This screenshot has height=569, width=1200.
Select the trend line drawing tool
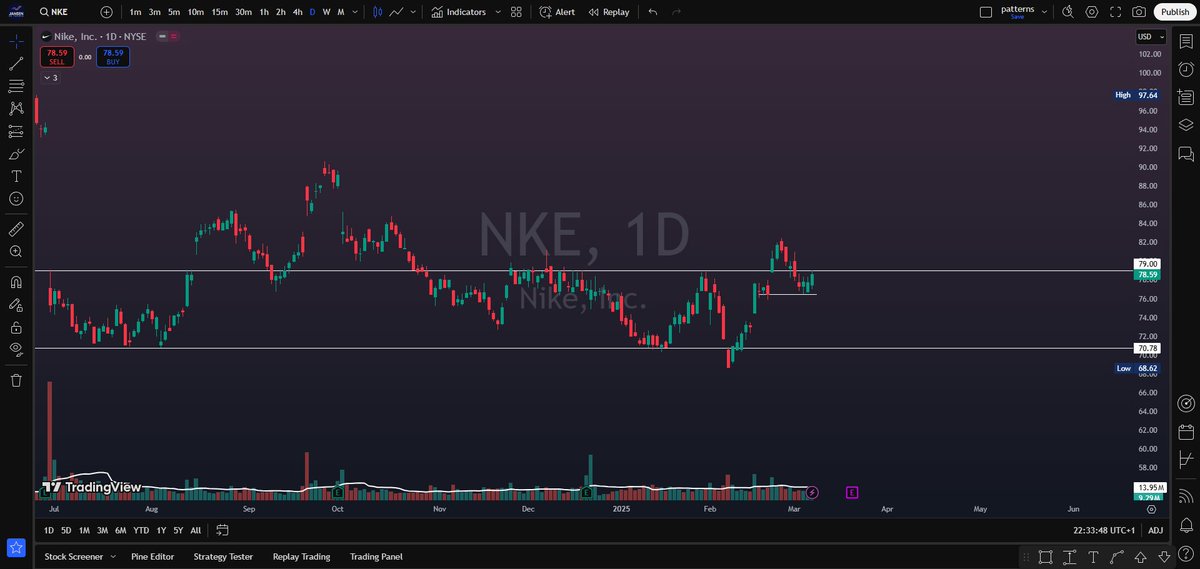(16, 64)
